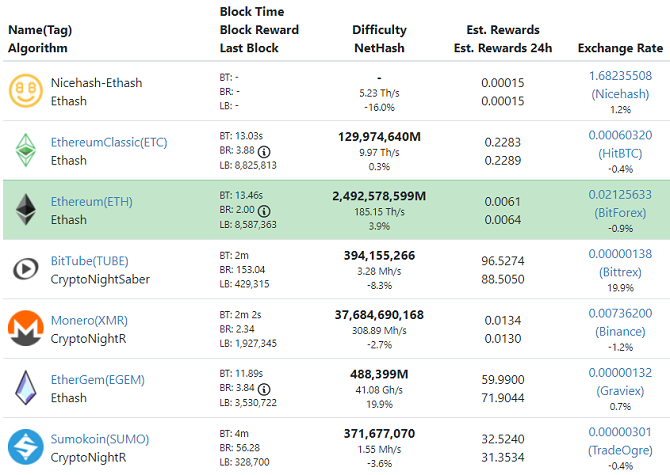Select the 371,677,070 difficulty value
670x475 pixels.
[379, 434]
